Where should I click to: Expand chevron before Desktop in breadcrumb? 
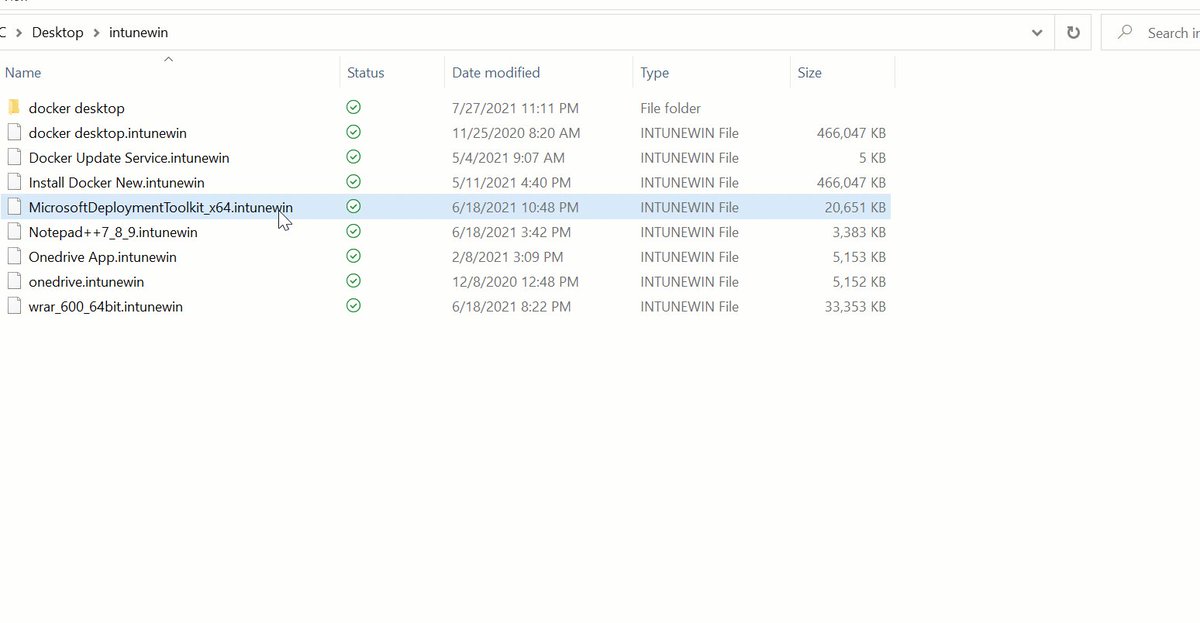pyautogui.click(x=18, y=32)
